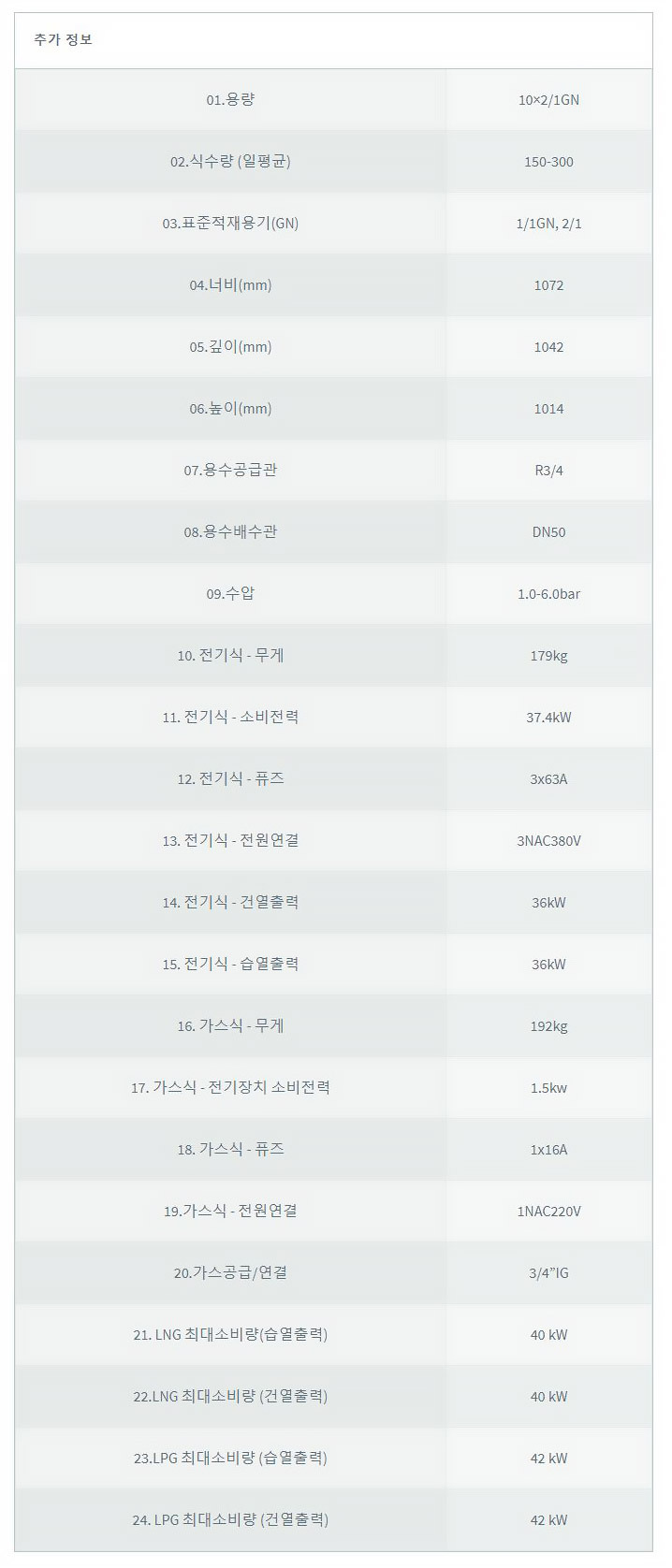Image resolution: width=672 pixels, height=1568 pixels.
Task: Click the 24. LPG 최대소비량 (건열출력) label
Action: [230, 1519]
